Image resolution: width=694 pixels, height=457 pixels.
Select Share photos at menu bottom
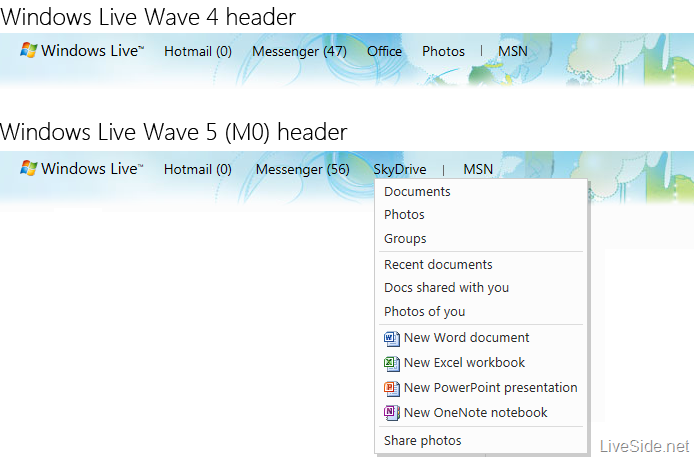pos(423,441)
